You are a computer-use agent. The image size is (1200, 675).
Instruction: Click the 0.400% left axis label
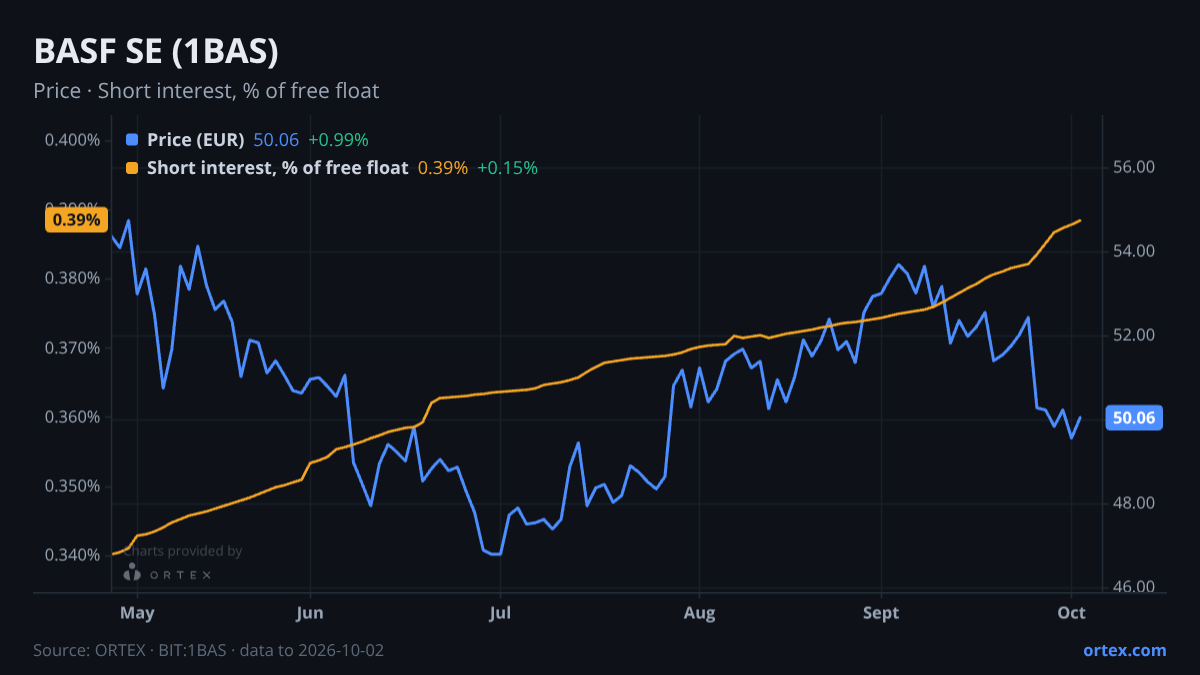(x=72, y=140)
